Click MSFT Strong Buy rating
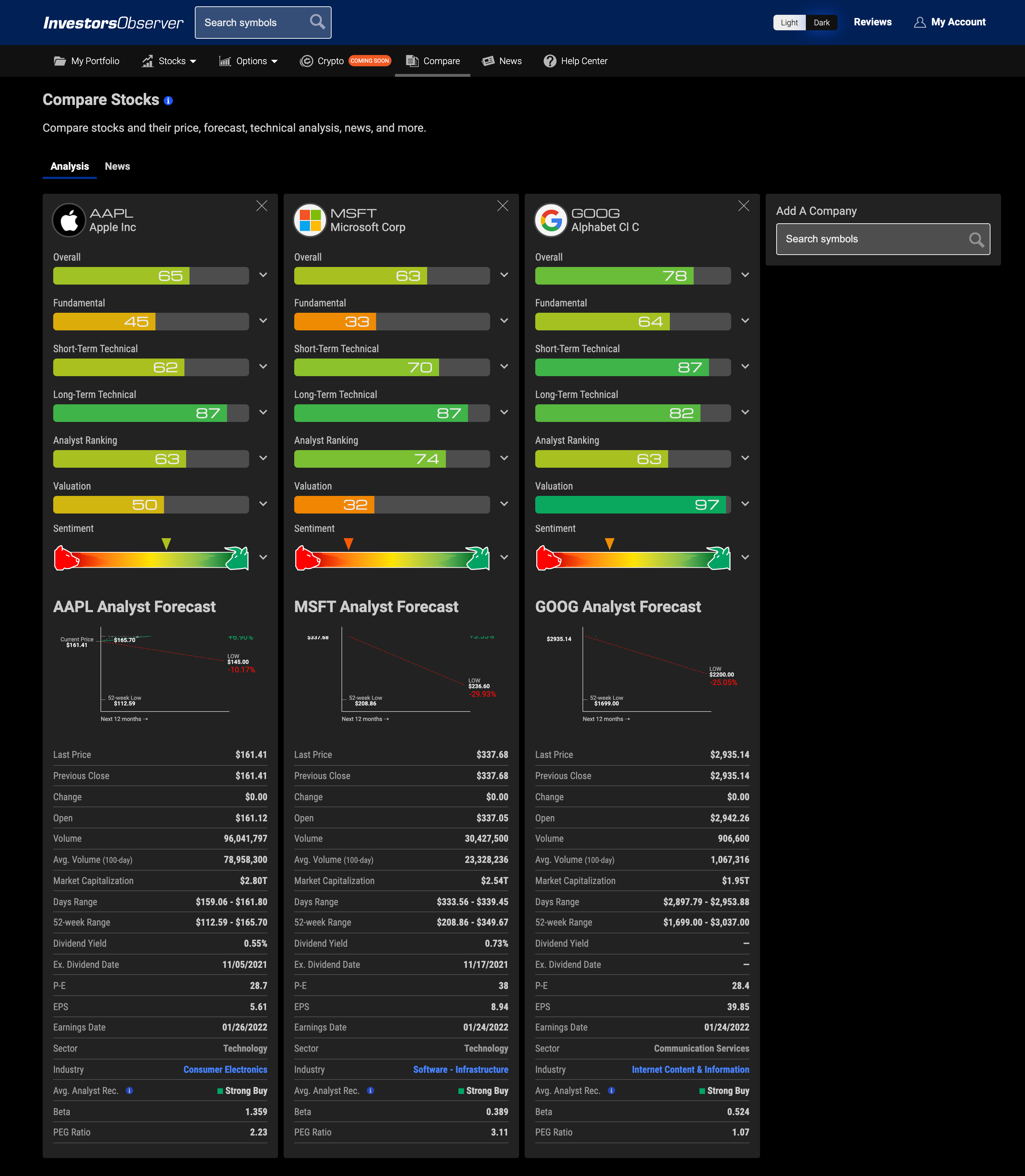The image size is (1025, 1176). (x=483, y=1091)
